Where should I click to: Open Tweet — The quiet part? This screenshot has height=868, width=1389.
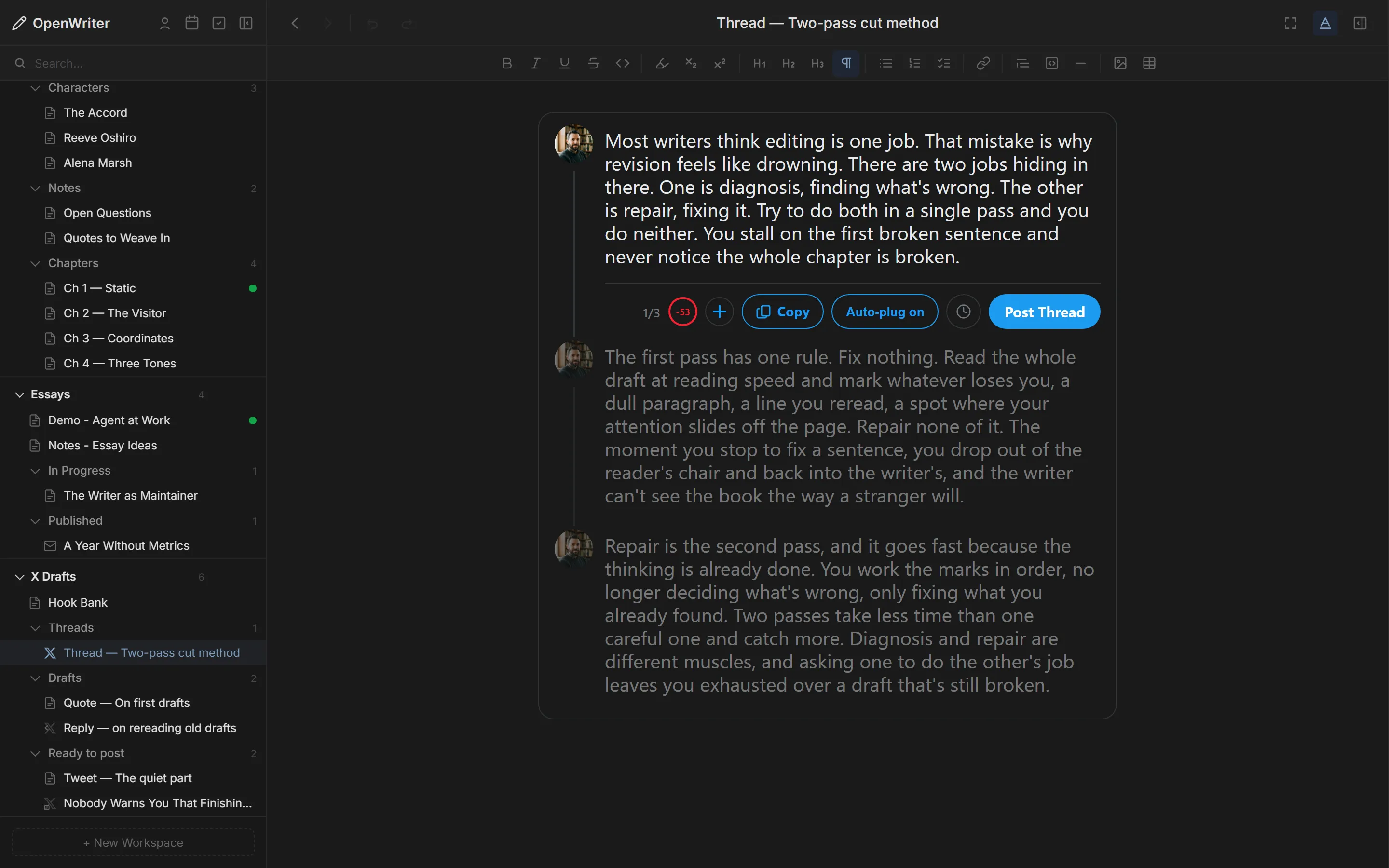(133, 778)
